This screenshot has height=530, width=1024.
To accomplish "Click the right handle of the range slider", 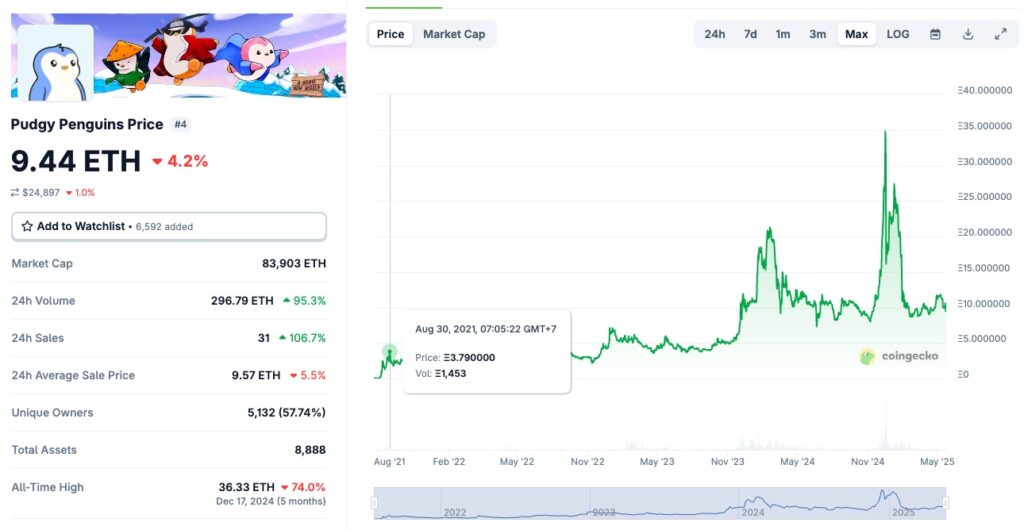I will pyautogui.click(x=946, y=503).
